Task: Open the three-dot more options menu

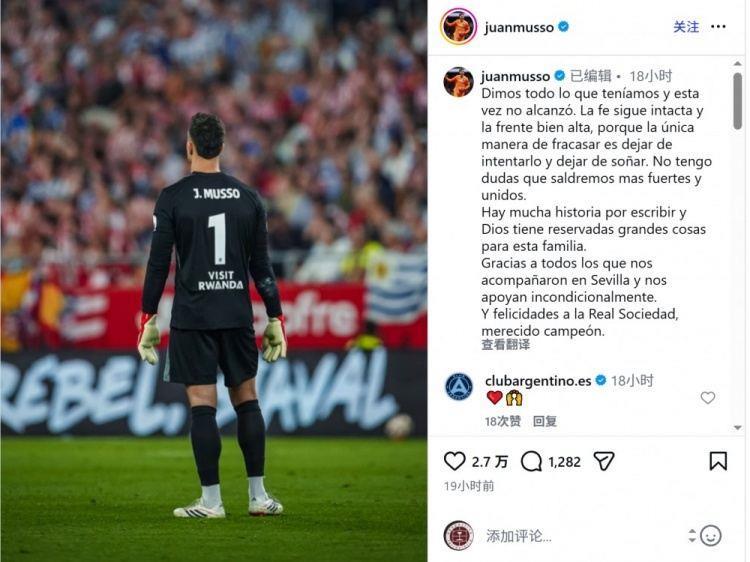Action: coord(718,27)
